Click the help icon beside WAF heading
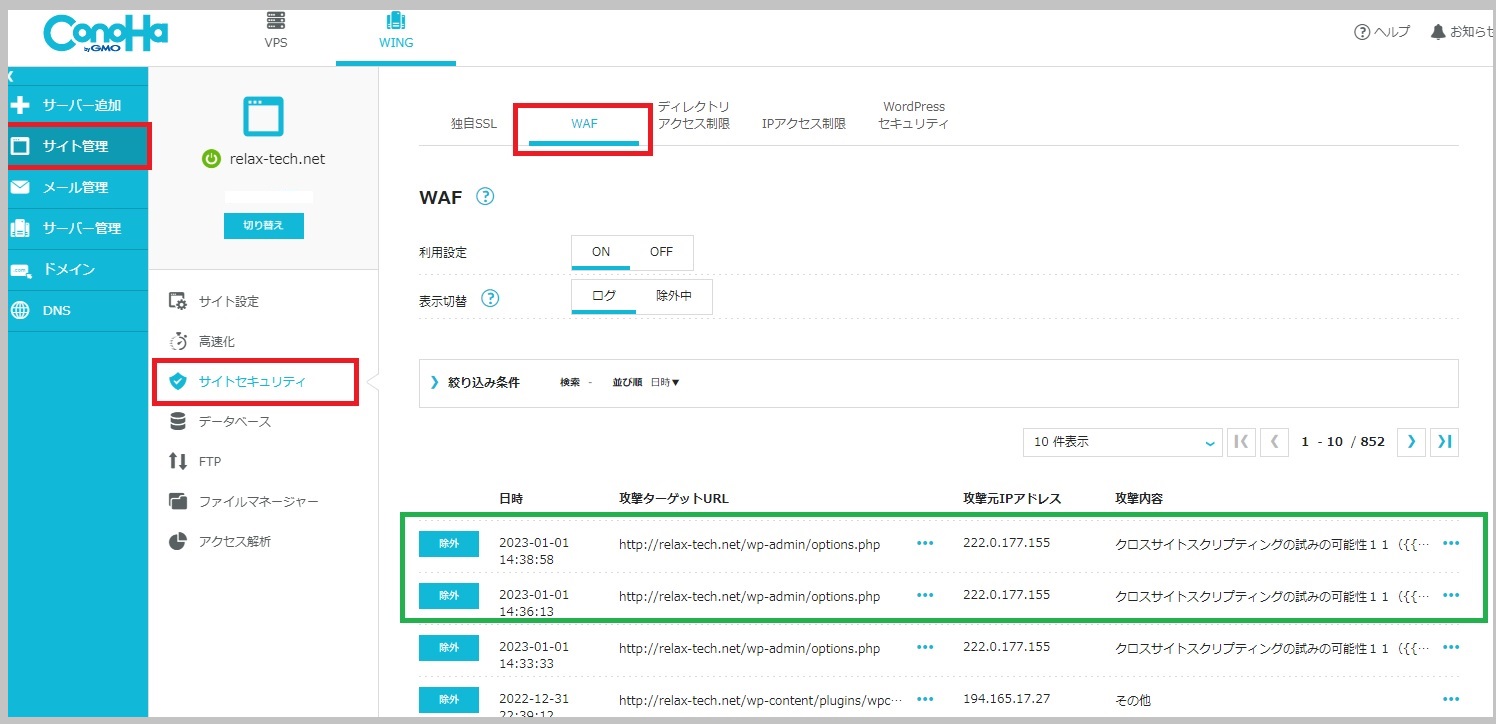The width and height of the screenshot is (1496, 724). 485,197
